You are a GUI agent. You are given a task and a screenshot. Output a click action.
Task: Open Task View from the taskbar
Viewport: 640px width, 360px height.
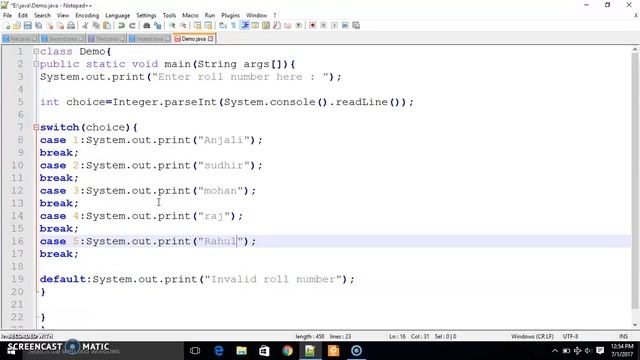[195, 351]
